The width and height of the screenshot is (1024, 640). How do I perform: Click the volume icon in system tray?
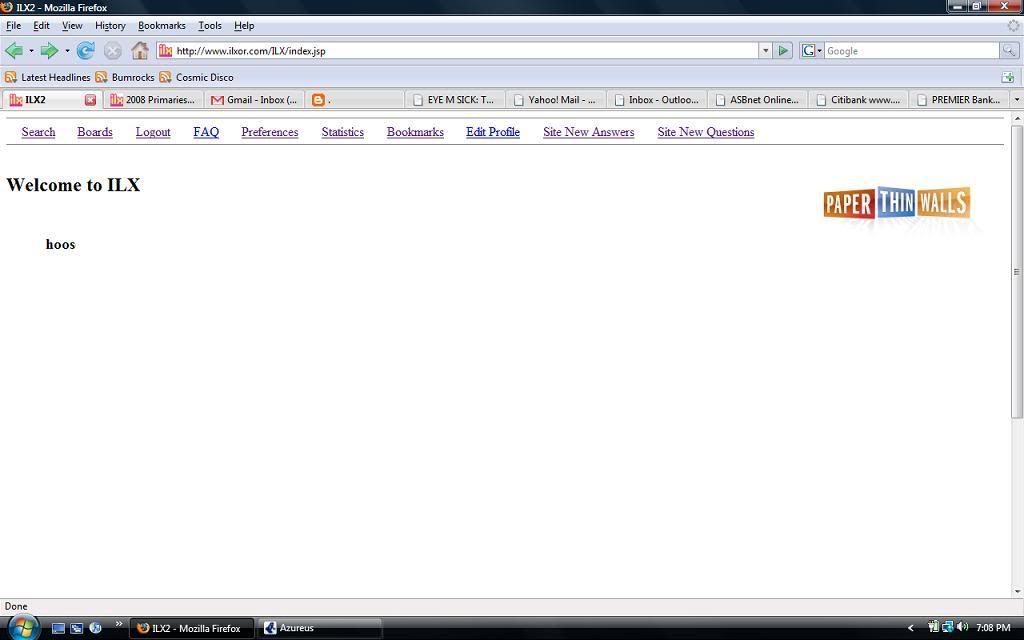click(962, 627)
